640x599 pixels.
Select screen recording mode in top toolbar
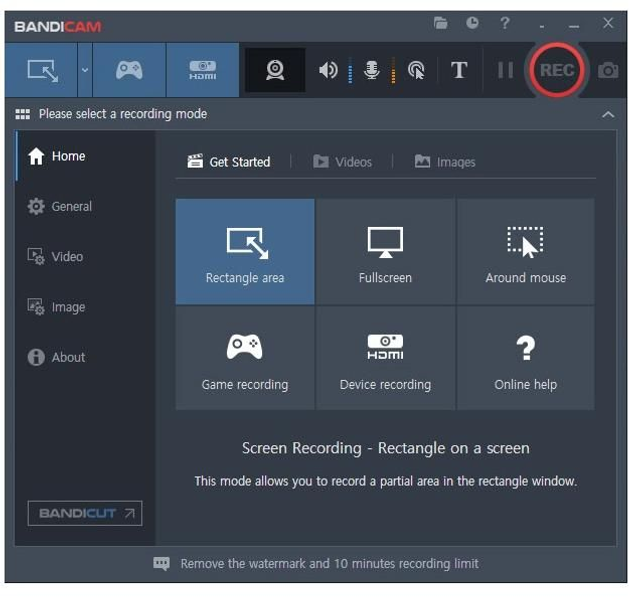point(43,70)
